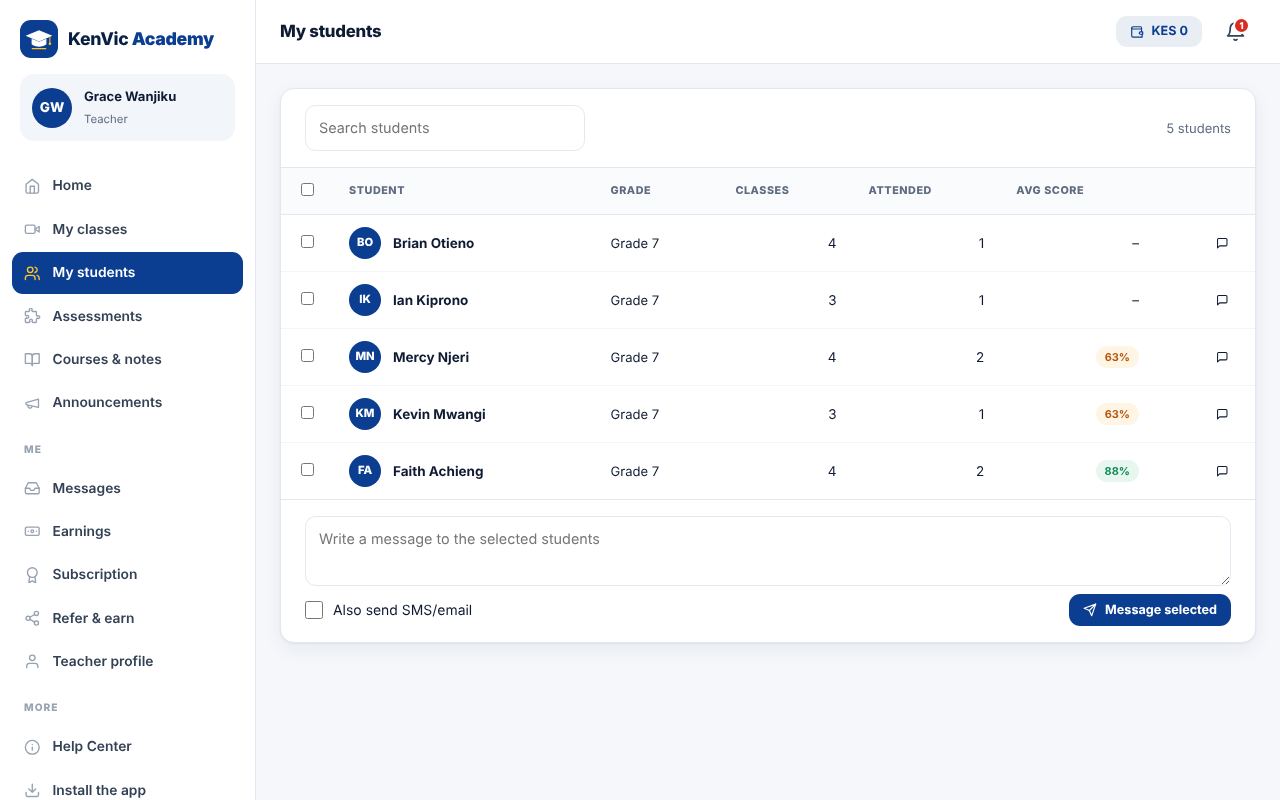Open Help Center in the sidebar
Screen dimensions: 1280x800
[x=127, y=746]
